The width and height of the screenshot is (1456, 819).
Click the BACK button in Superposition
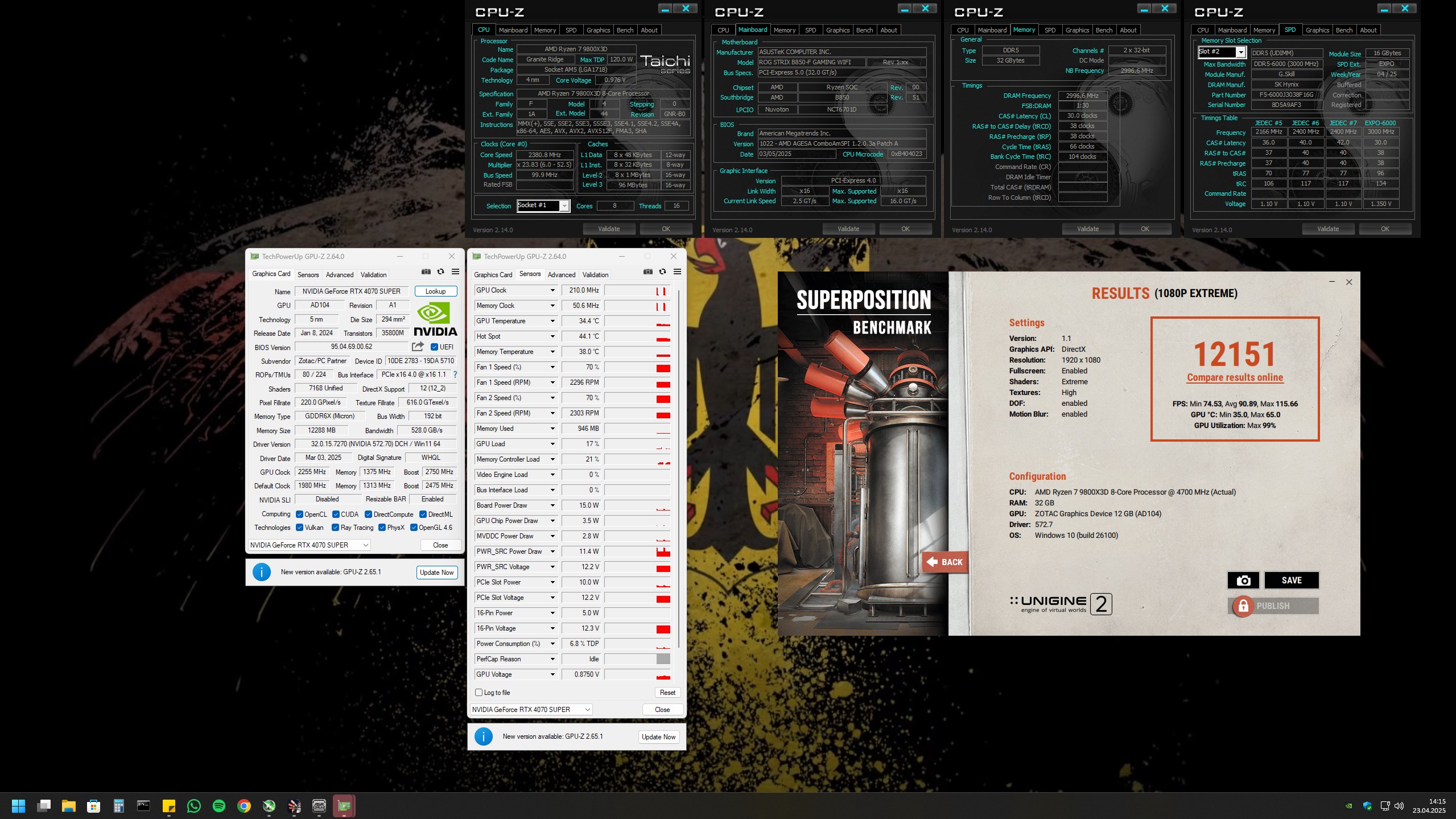click(x=946, y=562)
